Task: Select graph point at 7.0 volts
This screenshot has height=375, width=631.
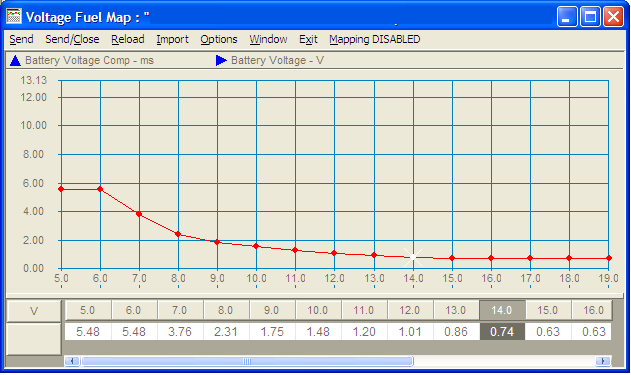Action: tap(139, 214)
